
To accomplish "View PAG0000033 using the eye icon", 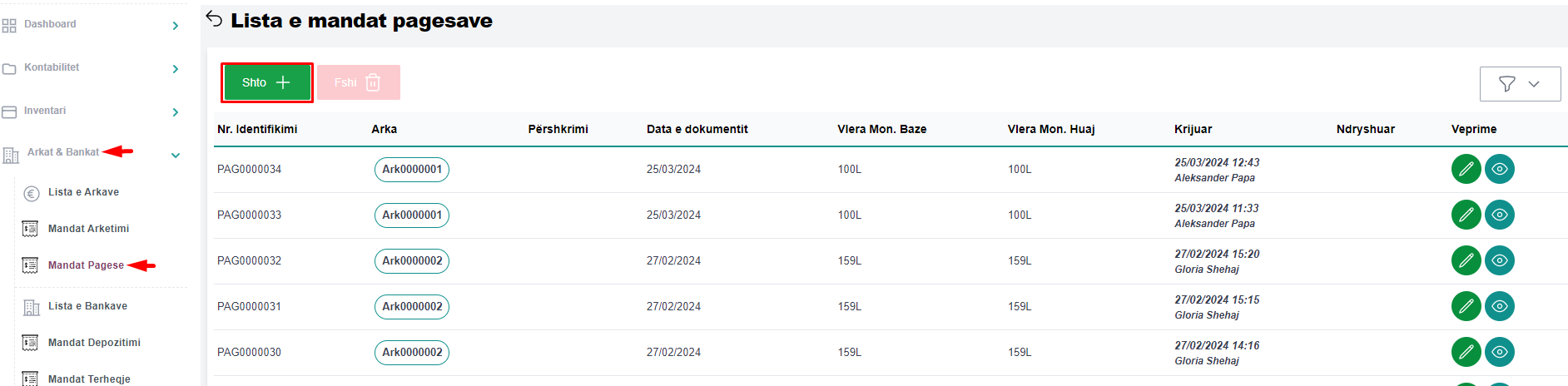I will [x=1499, y=215].
